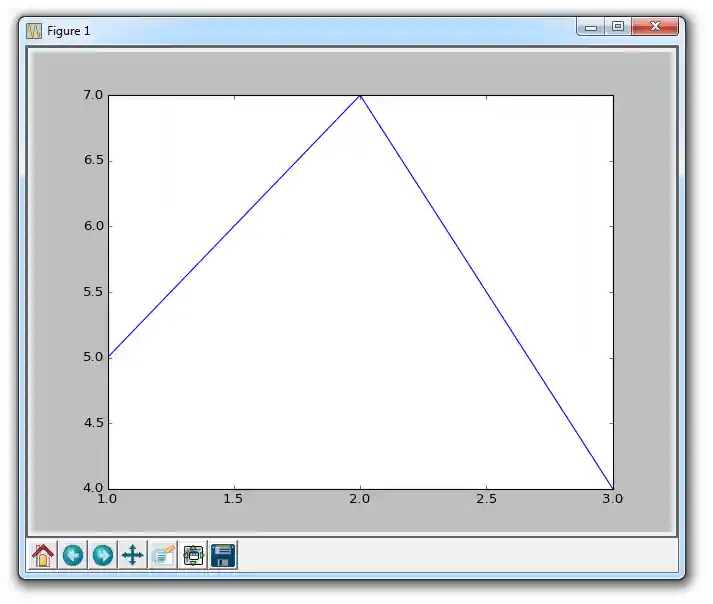Screen dimensions: 713x604
Task: Maximize the Figure 1 window
Action: point(618,27)
